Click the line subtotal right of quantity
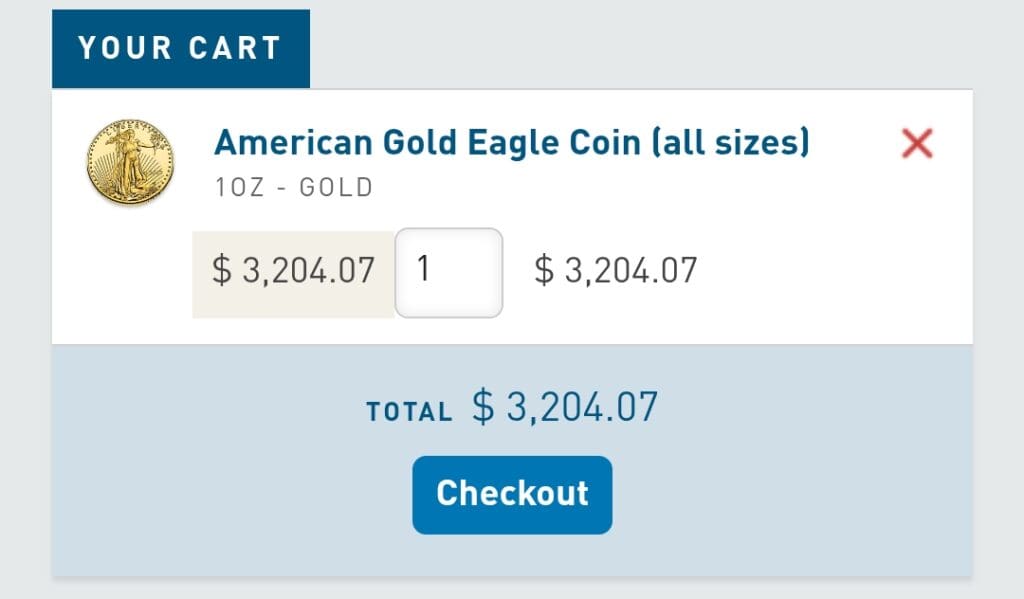Screen dimensions: 1024x599 point(615,271)
